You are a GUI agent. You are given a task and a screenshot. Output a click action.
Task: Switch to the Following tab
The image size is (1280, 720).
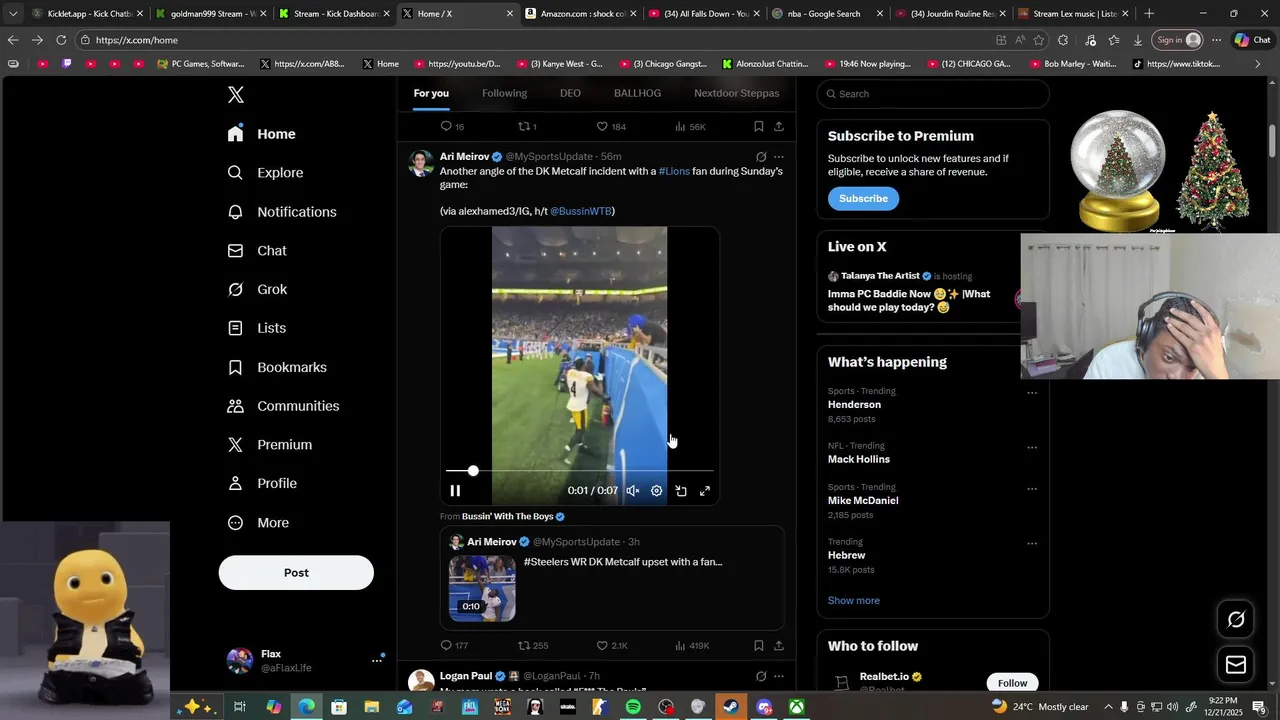coord(504,93)
